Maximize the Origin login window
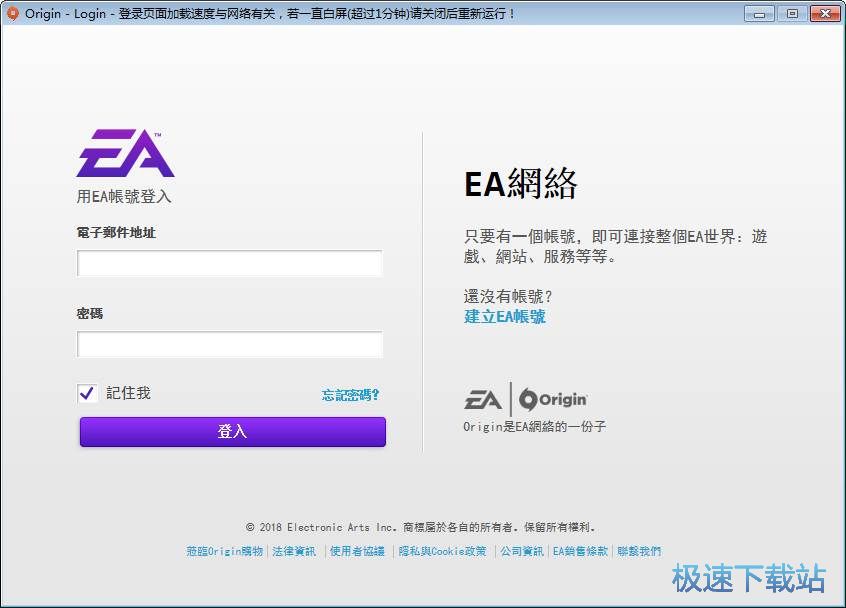Image resolution: width=846 pixels, height=608 pixels. [x=792, y=13]
